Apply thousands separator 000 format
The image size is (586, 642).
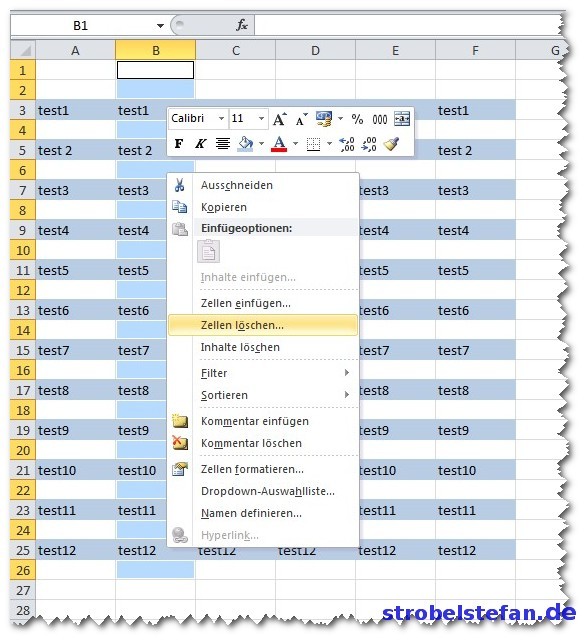click(x=380, y=119)
